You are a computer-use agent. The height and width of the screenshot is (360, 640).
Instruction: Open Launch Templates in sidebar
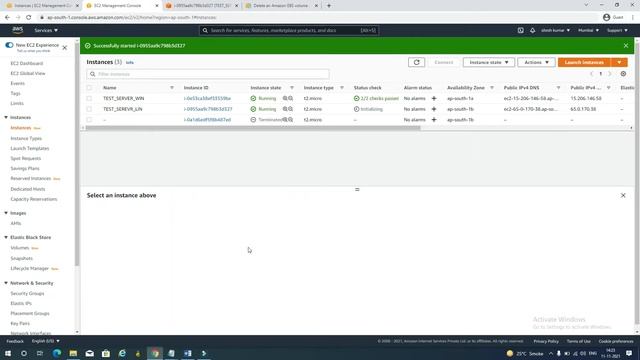coord(30,149)
